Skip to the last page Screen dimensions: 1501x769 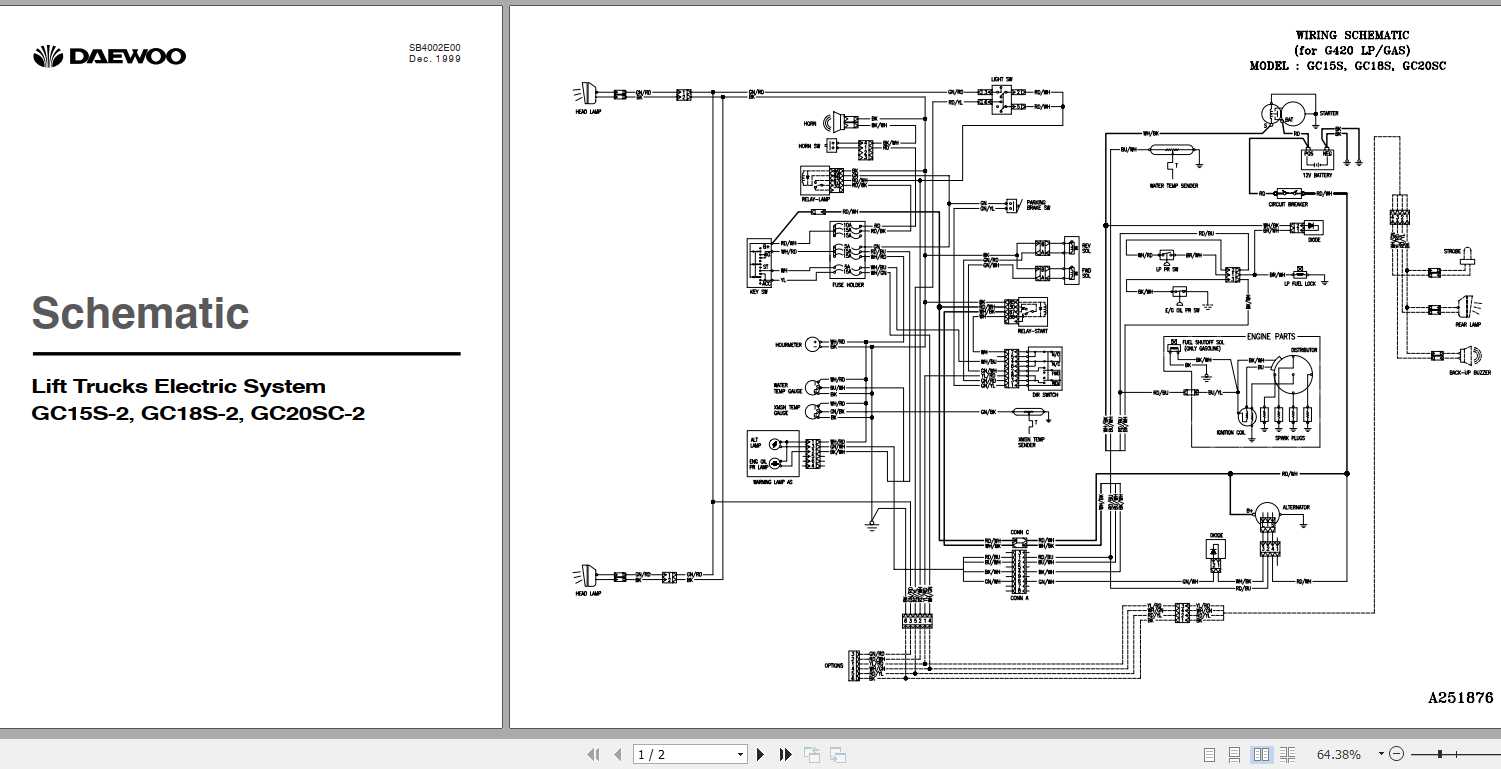(786, 754)
